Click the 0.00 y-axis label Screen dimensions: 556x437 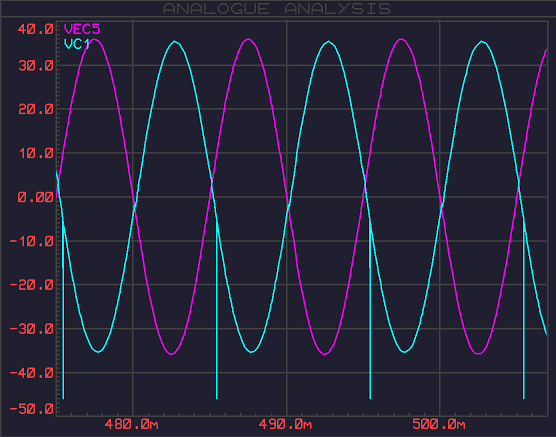(35, 197)
